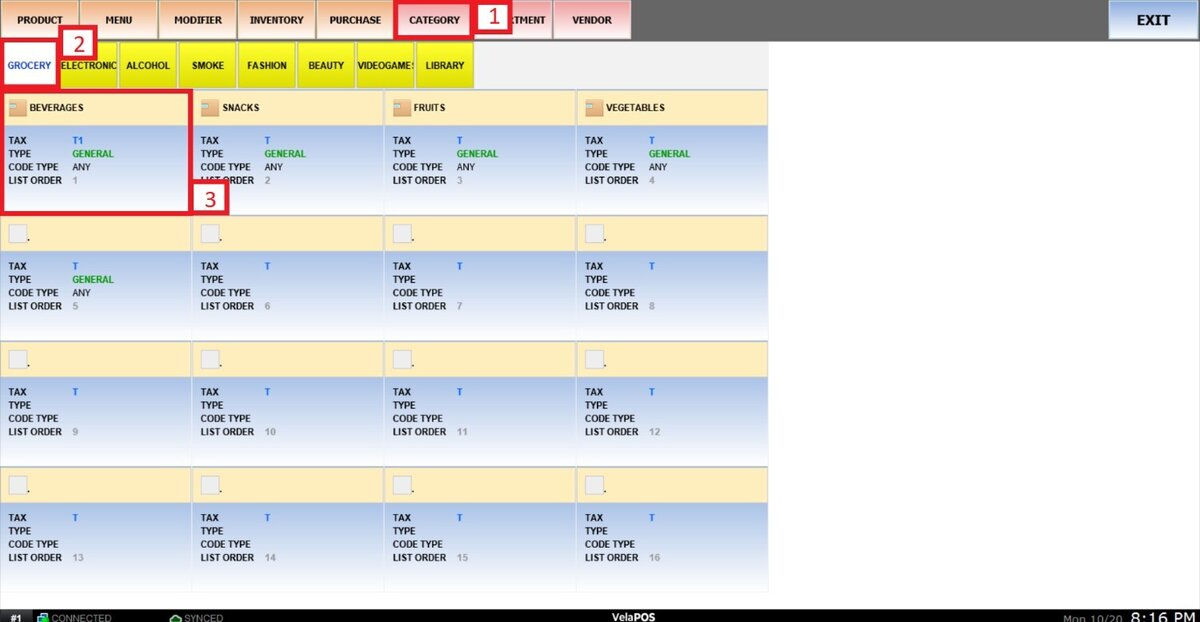Click the blank icon of the list order 8 card
Image resolution: width=1200 pixels, height=622 pixels.
click(594, 233)
